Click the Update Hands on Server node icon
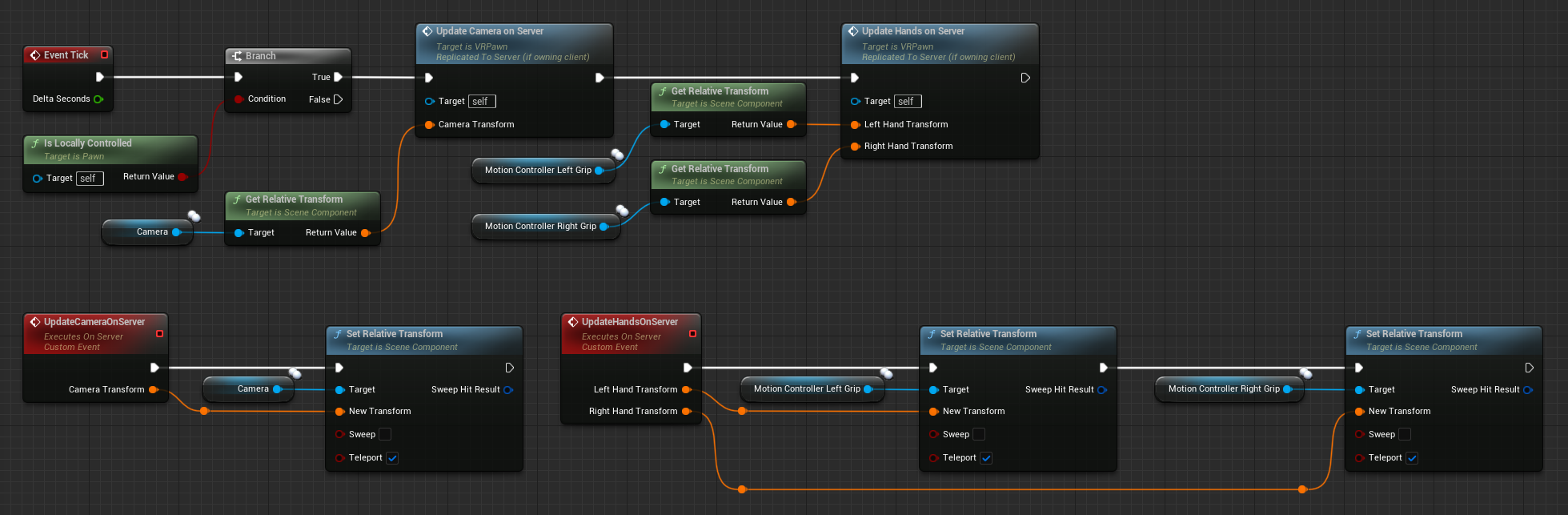The width and height of the screenshot is (1568, 515). [853, 31]
